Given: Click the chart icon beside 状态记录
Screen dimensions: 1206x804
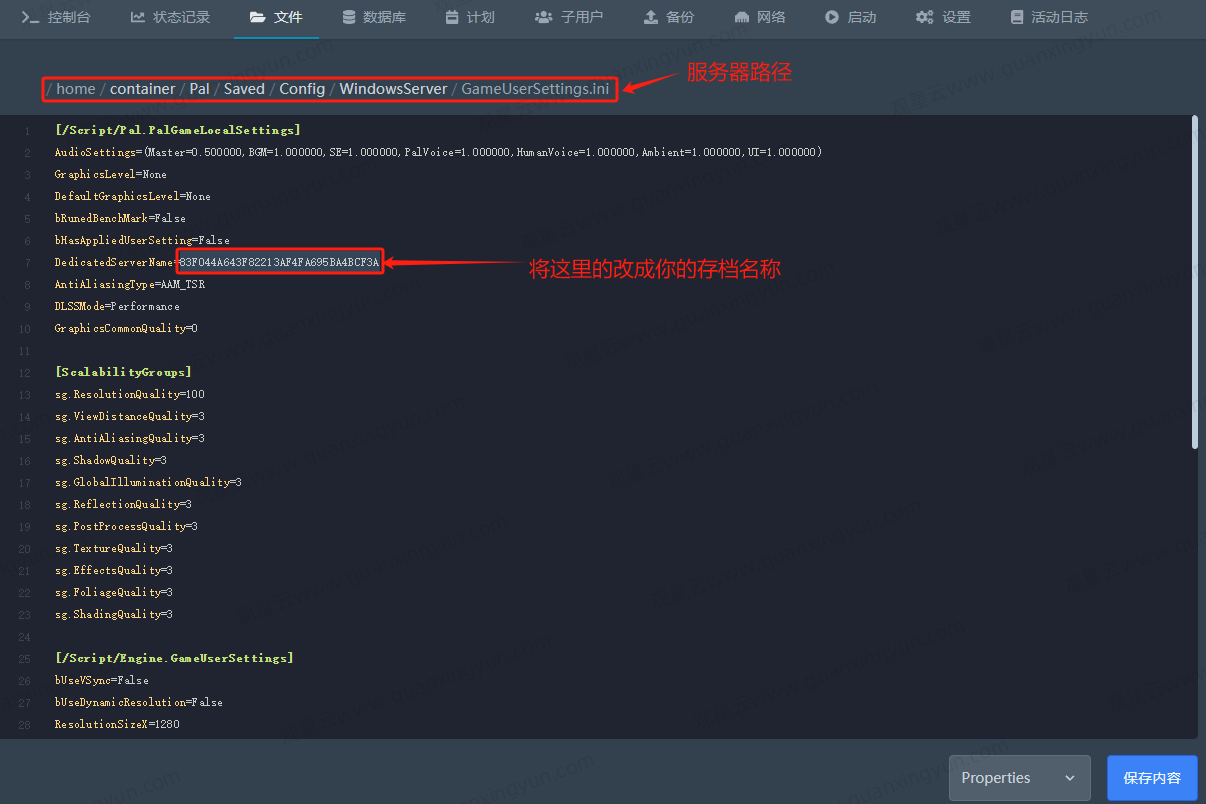Looking at the screenshot, I should 137,17.
